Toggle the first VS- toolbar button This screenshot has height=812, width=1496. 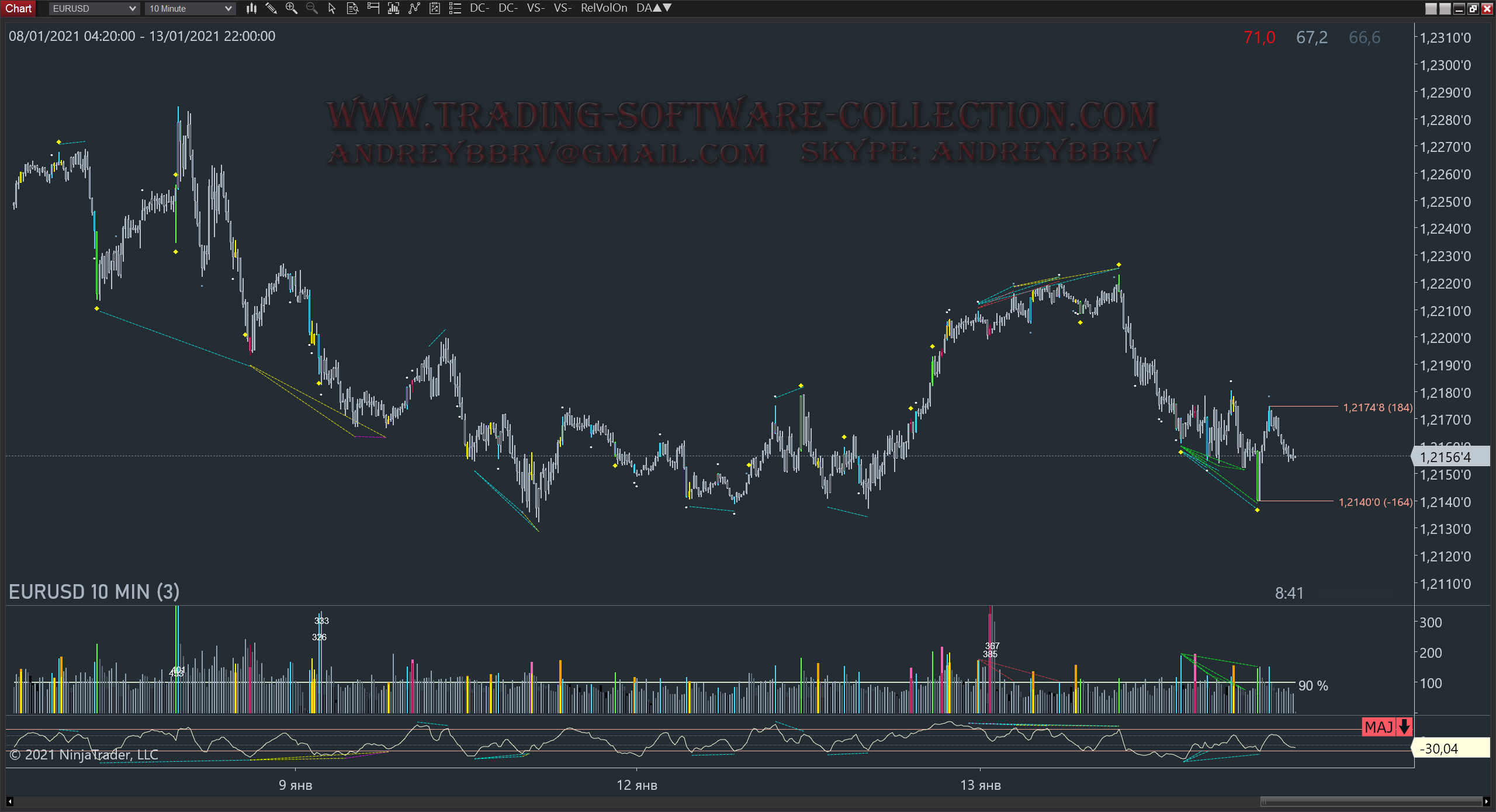pos(535,8)
